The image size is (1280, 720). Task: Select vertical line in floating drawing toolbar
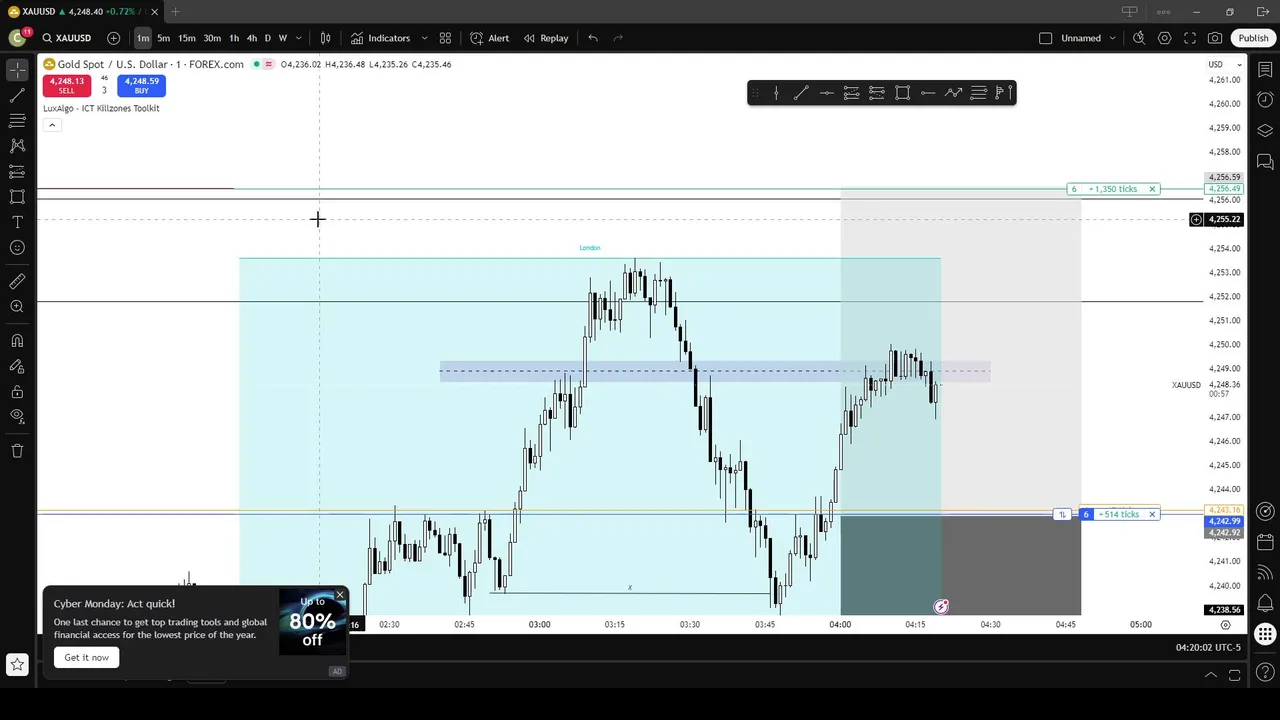point(776,93)
